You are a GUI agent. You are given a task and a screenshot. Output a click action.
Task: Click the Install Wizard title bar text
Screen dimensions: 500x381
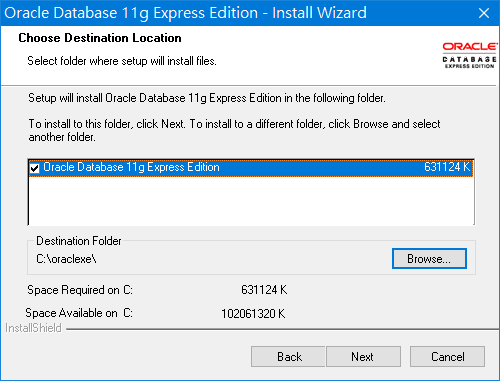pyautogui.click(x=185, y=13)
